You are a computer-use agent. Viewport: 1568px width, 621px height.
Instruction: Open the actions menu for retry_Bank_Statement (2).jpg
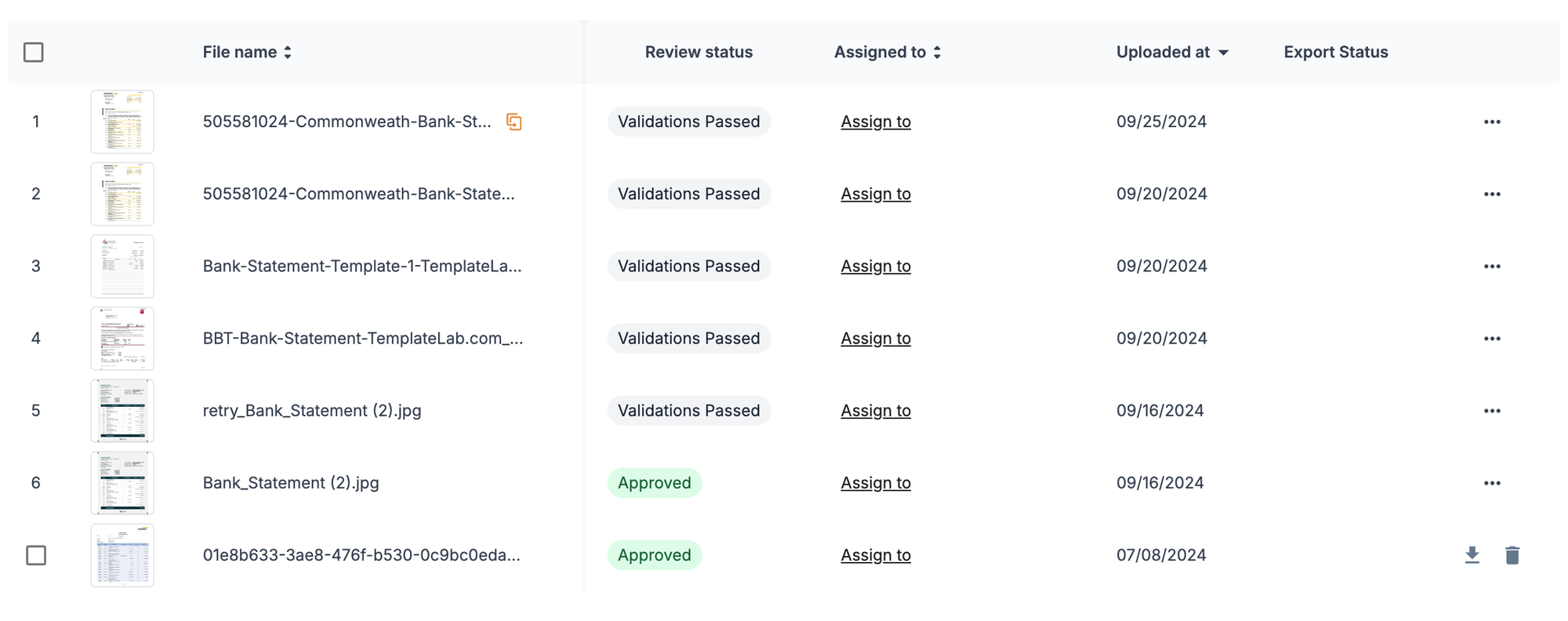tap(1494, 410)
